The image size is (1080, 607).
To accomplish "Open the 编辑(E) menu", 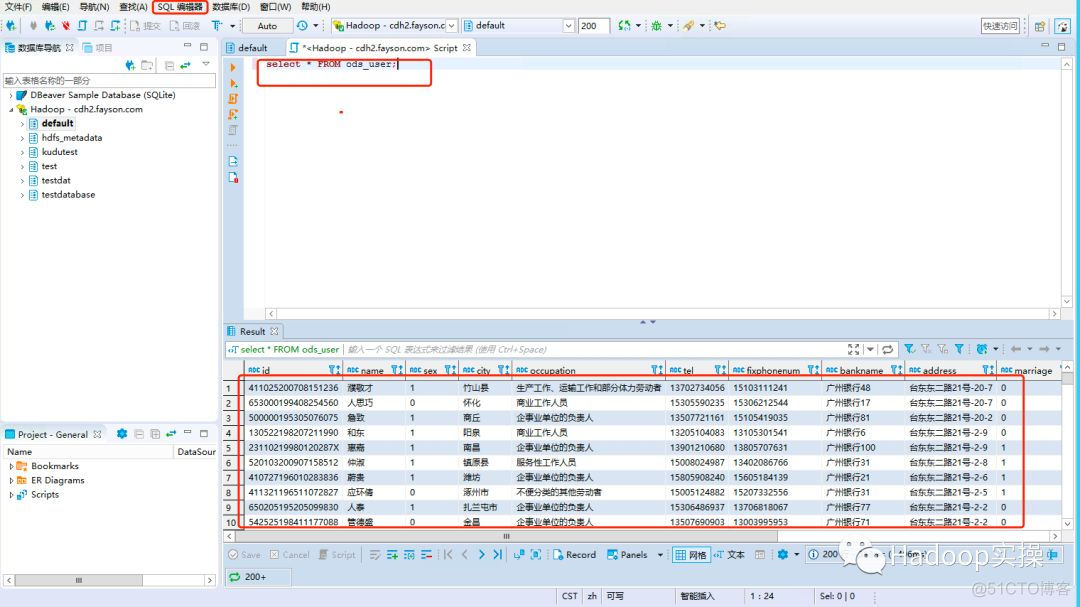I will 55,7.
